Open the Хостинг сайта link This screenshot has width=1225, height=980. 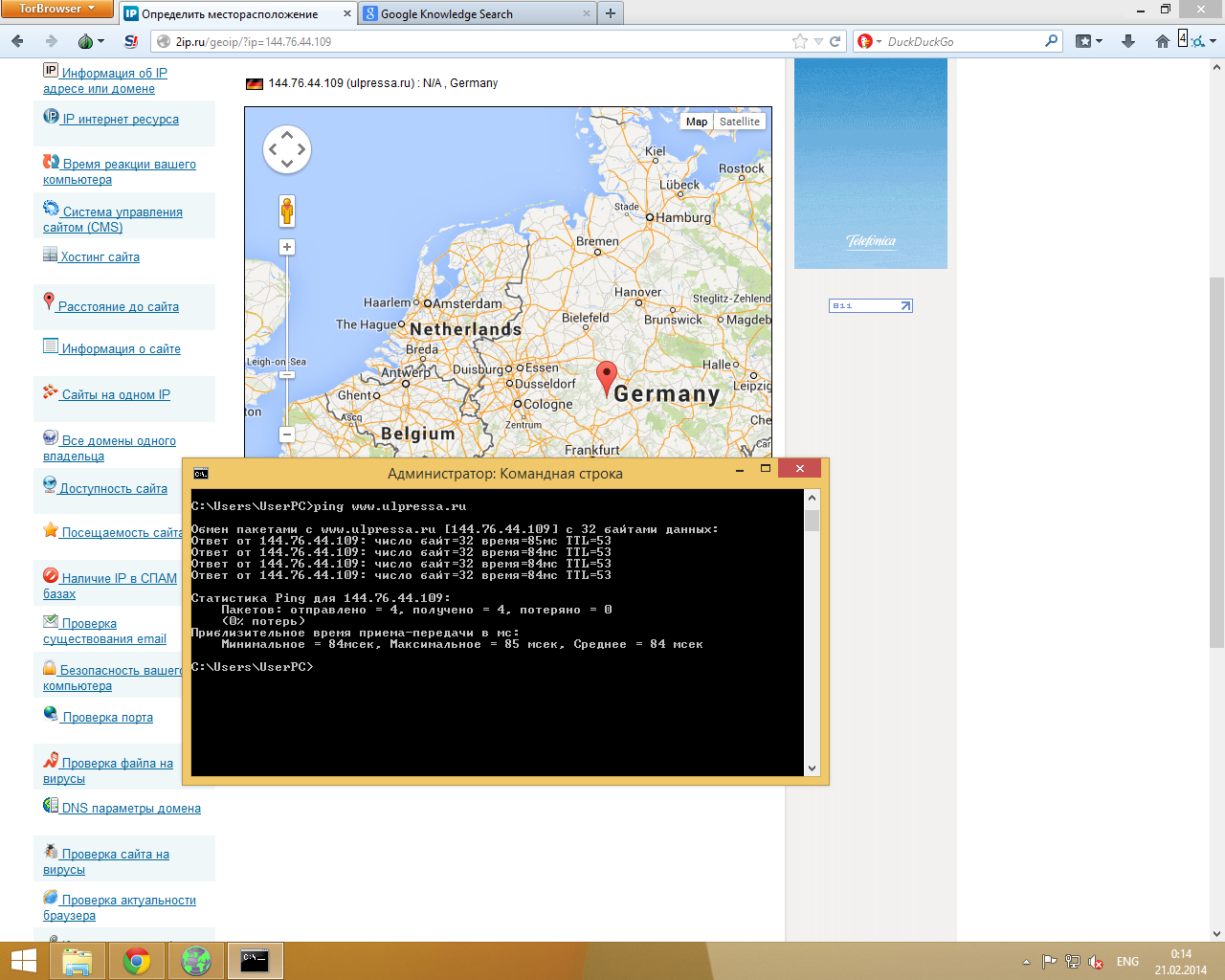point(100,256)
